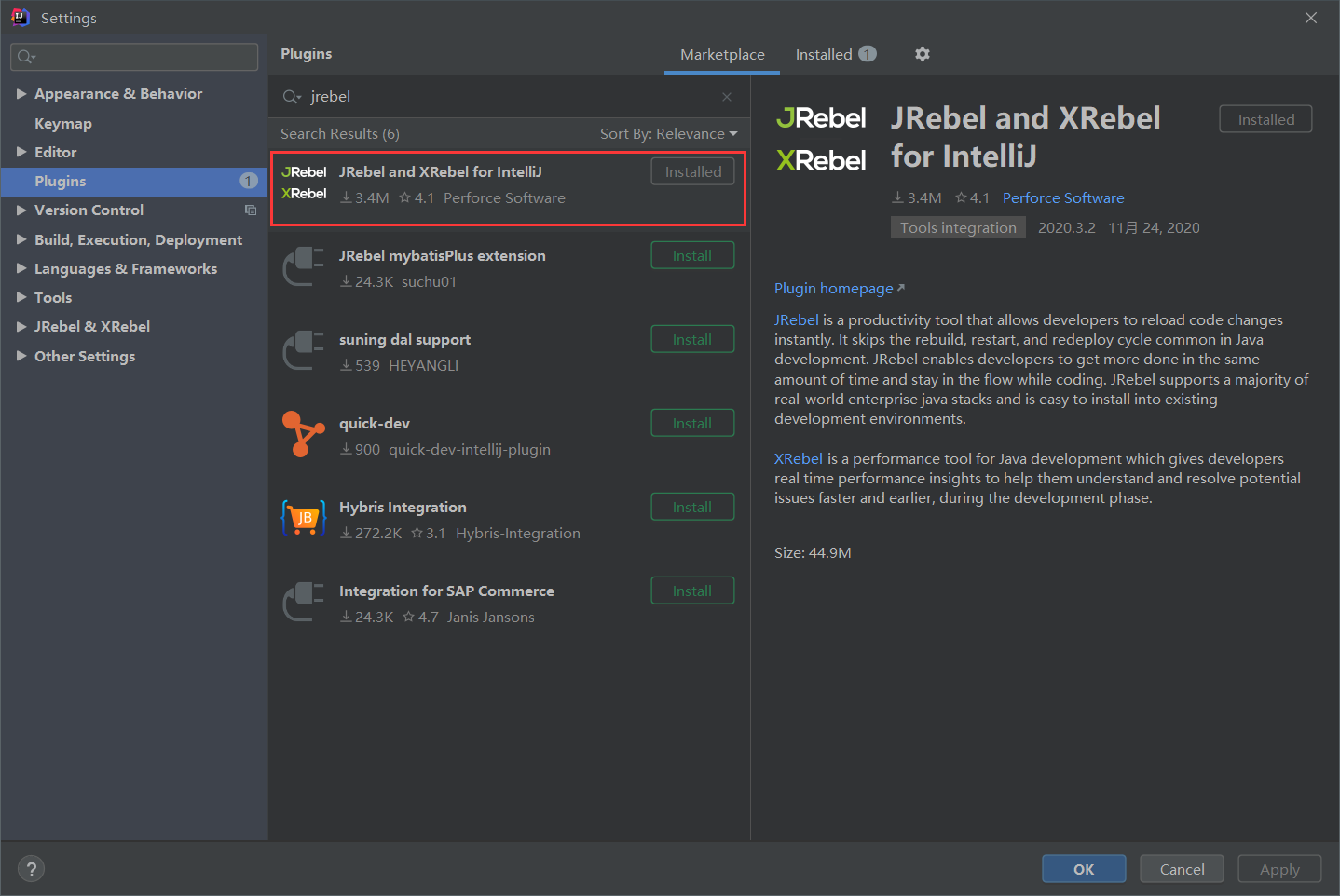Install Hybris Integration plugin
The width and height of the screenshot is (1340, 896).
tap(692, 507)
